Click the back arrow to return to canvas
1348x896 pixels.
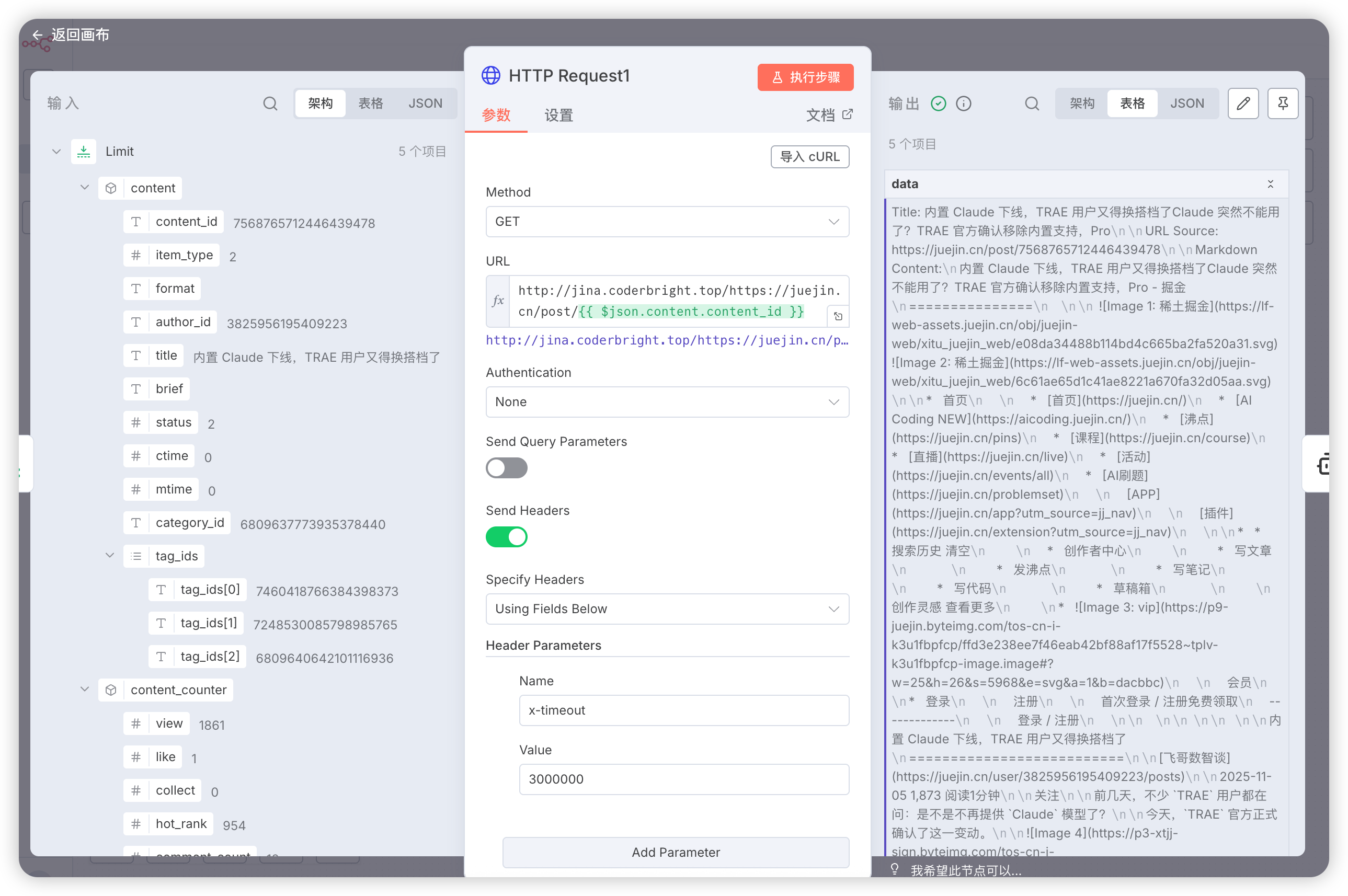click(x=38, y=35)
